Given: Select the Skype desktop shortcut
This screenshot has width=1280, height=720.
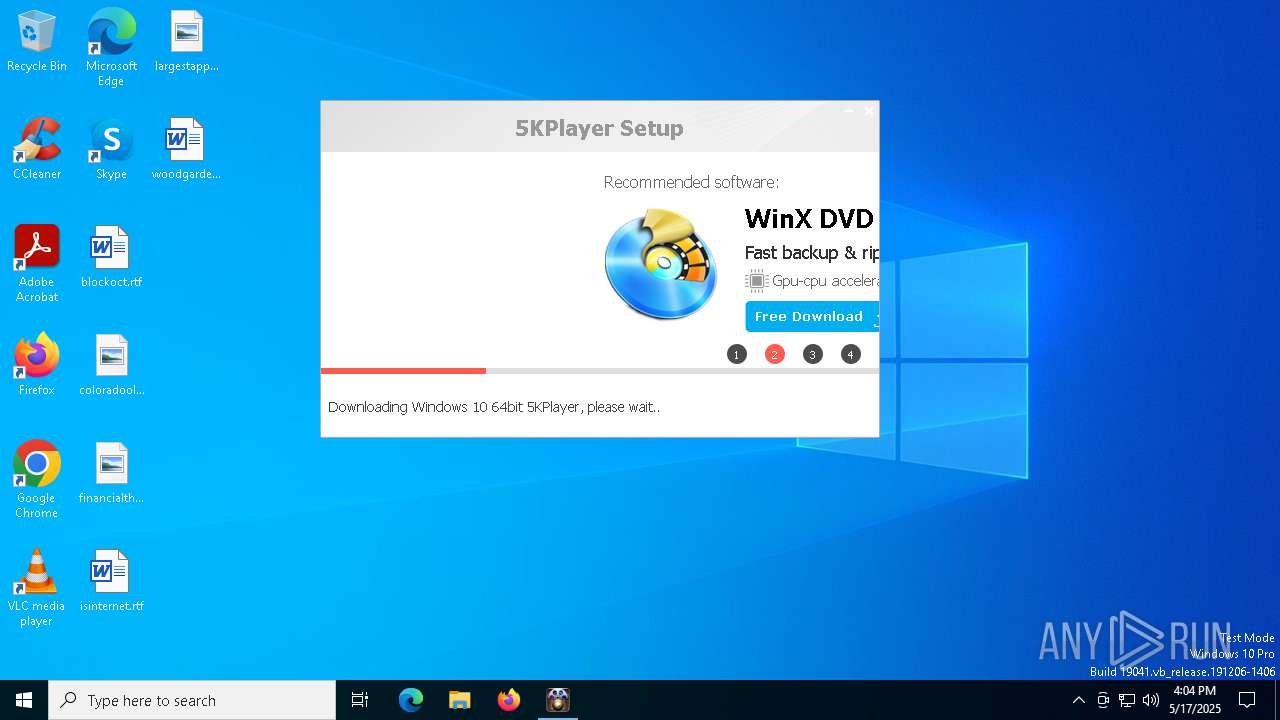Looking at the screenshot, I should tap(111, 150).
